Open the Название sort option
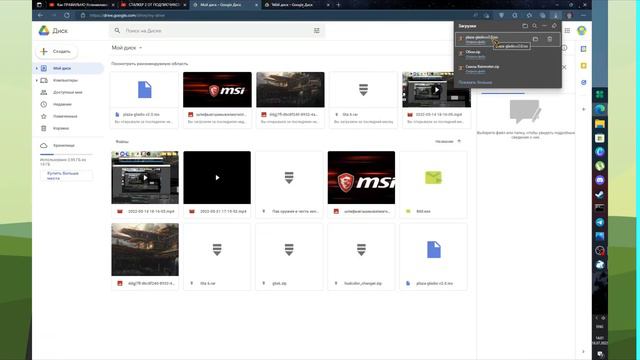 [x=444, y=141]
